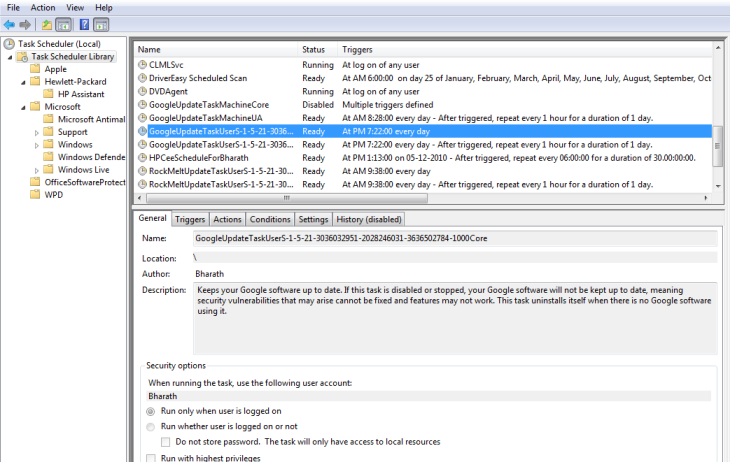This screenshot has width=730, height=462.
Task: Collapse the Hewlett-Packard tree node
Action: 23,82
